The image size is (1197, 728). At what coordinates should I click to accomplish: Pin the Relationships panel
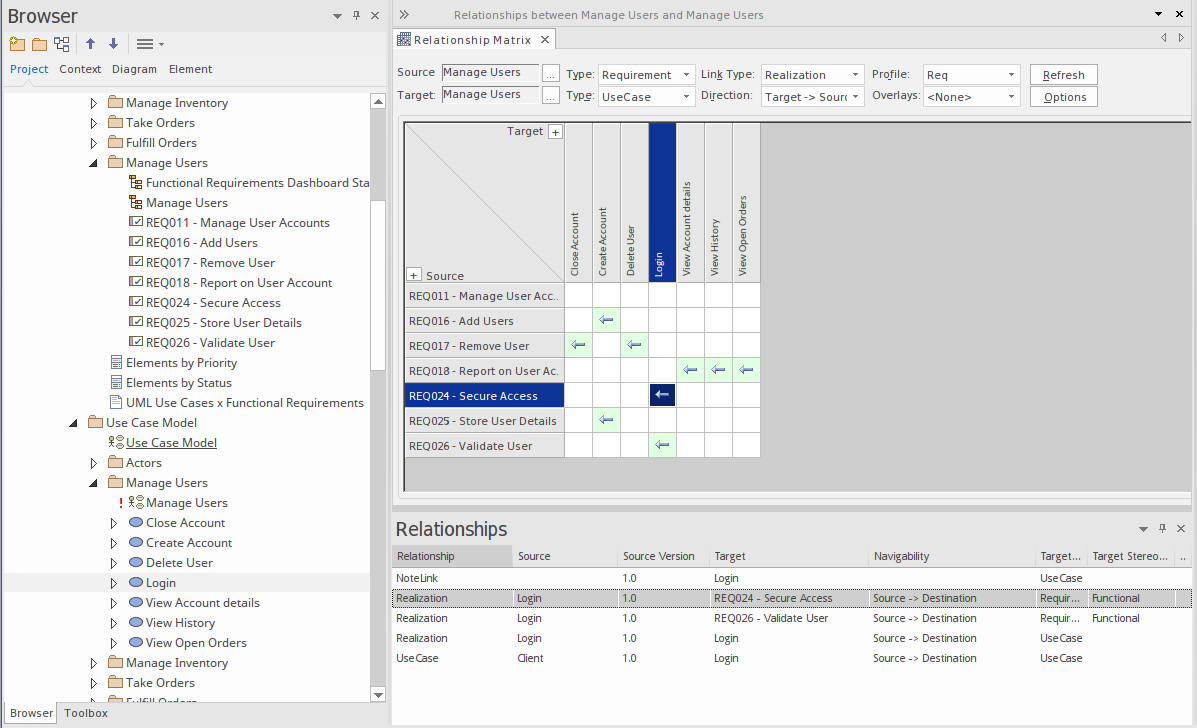1162,528
